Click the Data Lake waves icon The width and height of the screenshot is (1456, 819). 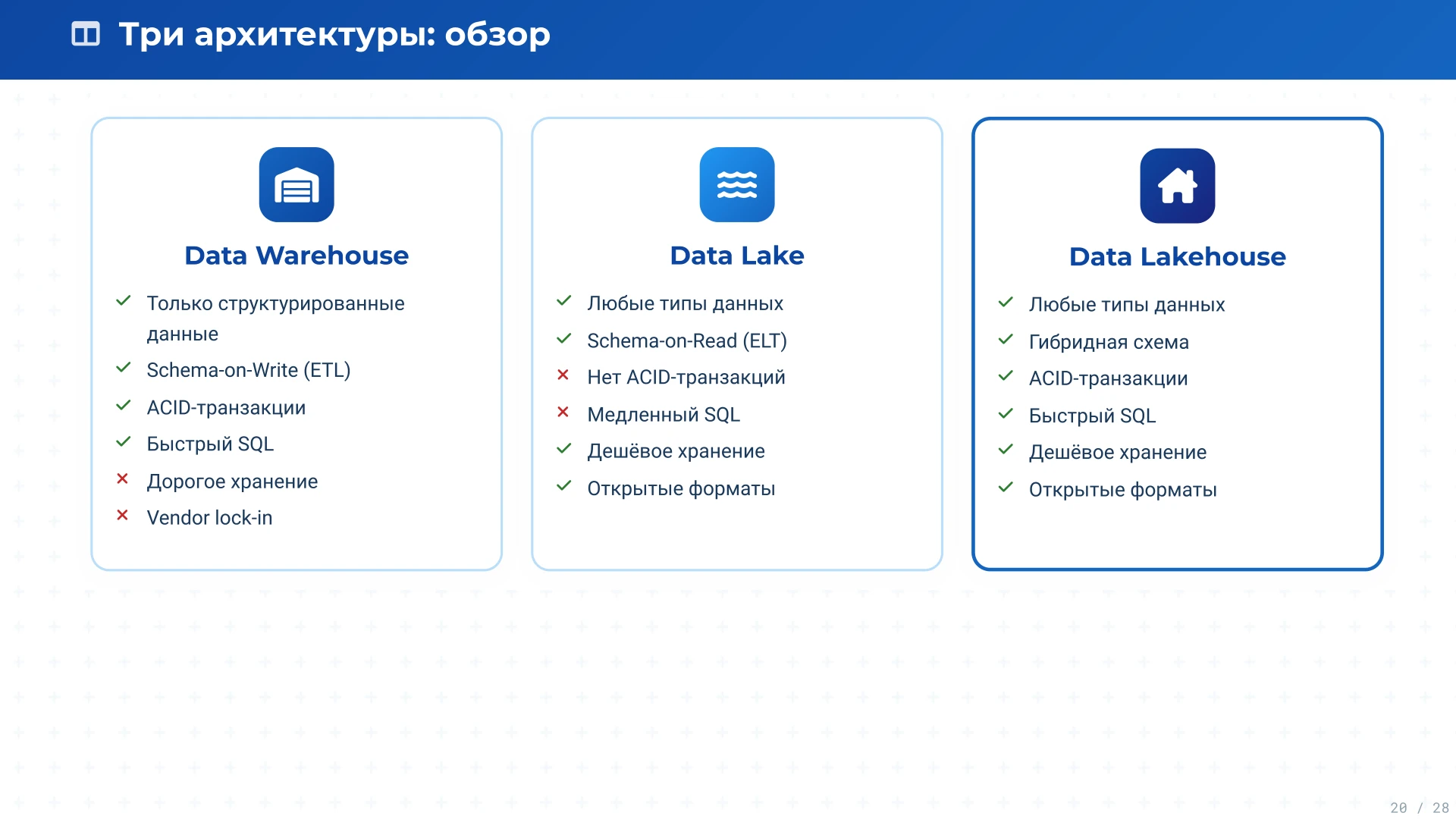(737, 185)
